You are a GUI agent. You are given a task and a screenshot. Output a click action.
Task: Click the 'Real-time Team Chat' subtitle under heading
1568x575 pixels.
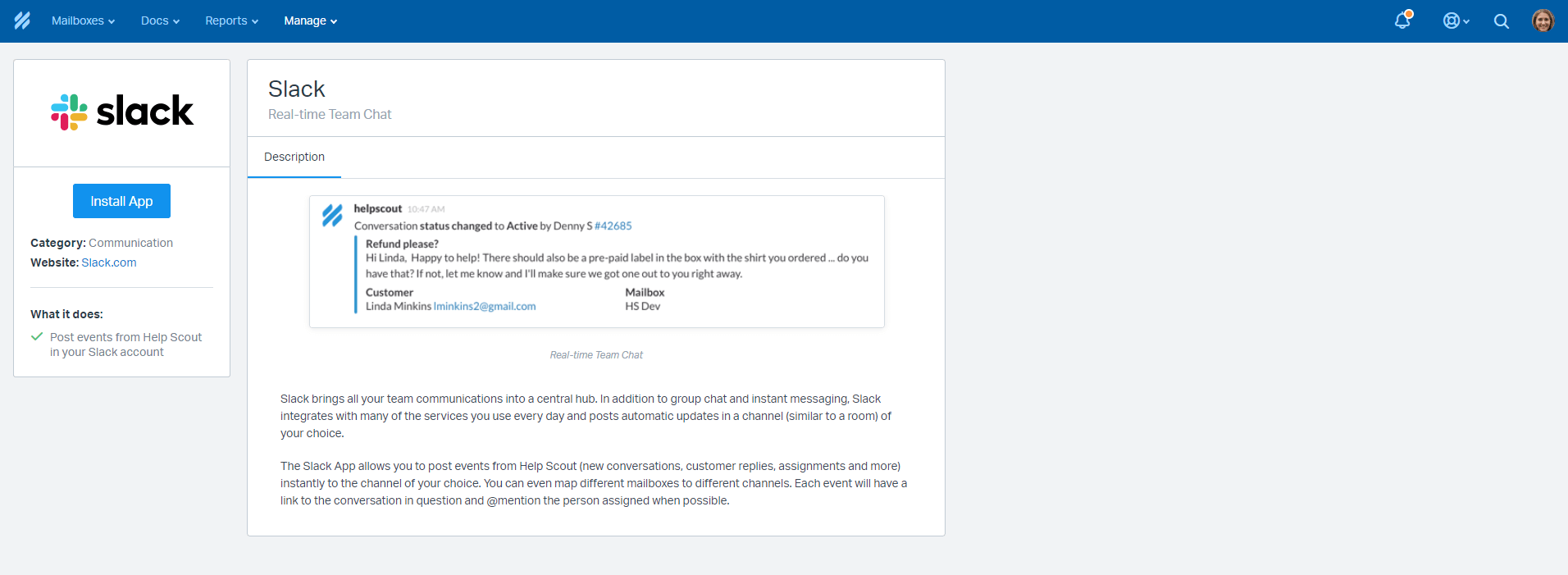[330, 114]
